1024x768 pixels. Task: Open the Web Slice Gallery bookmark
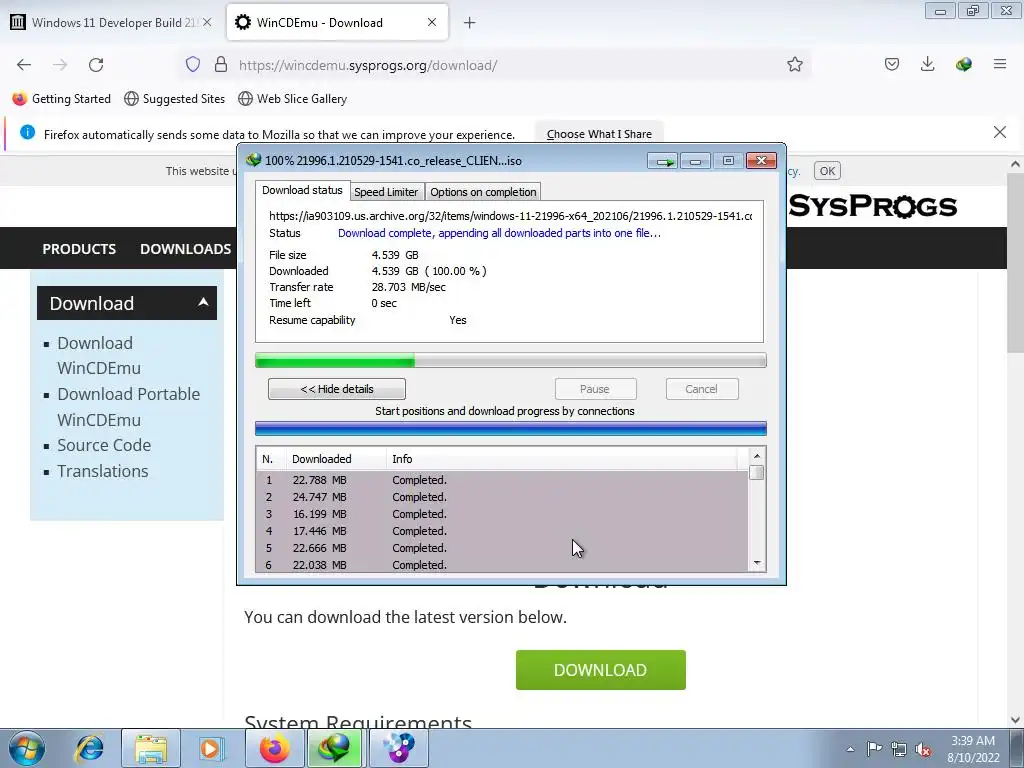(x=293, y=99)
